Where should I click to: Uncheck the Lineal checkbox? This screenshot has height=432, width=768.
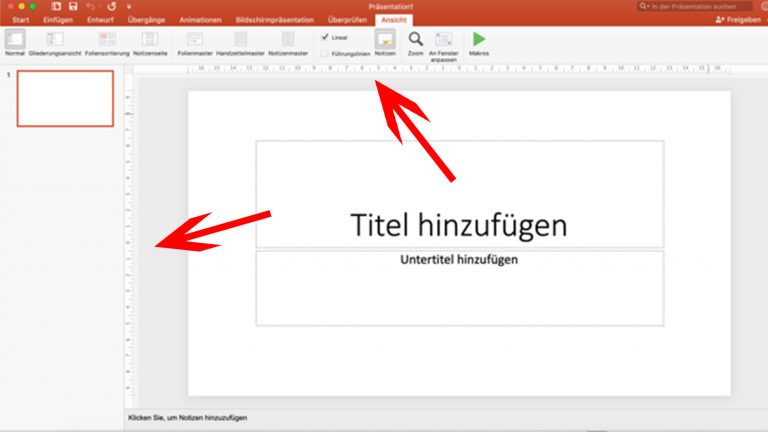click(325, 36)
